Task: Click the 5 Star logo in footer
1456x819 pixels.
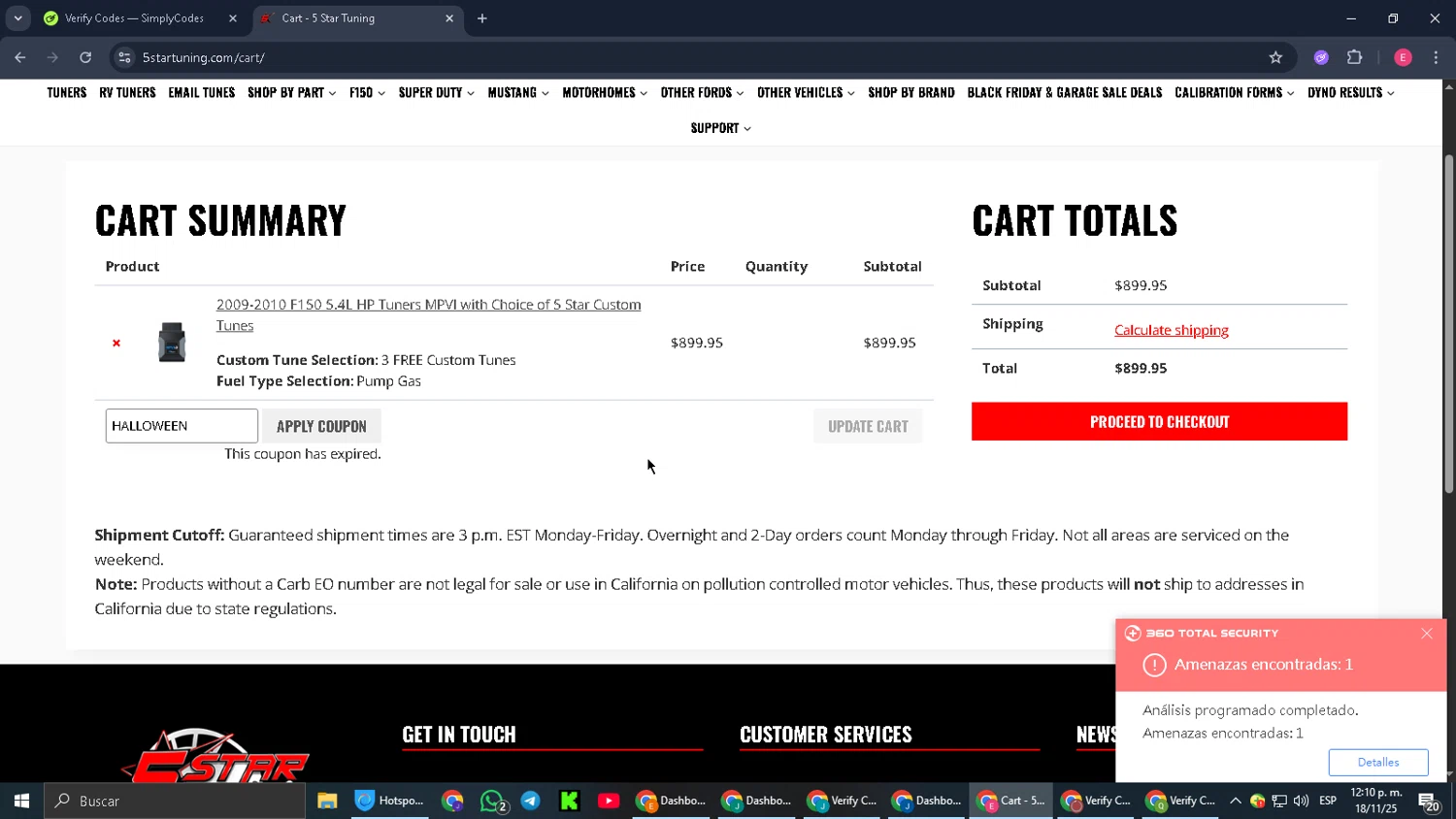Action: (x=215, y=757)
